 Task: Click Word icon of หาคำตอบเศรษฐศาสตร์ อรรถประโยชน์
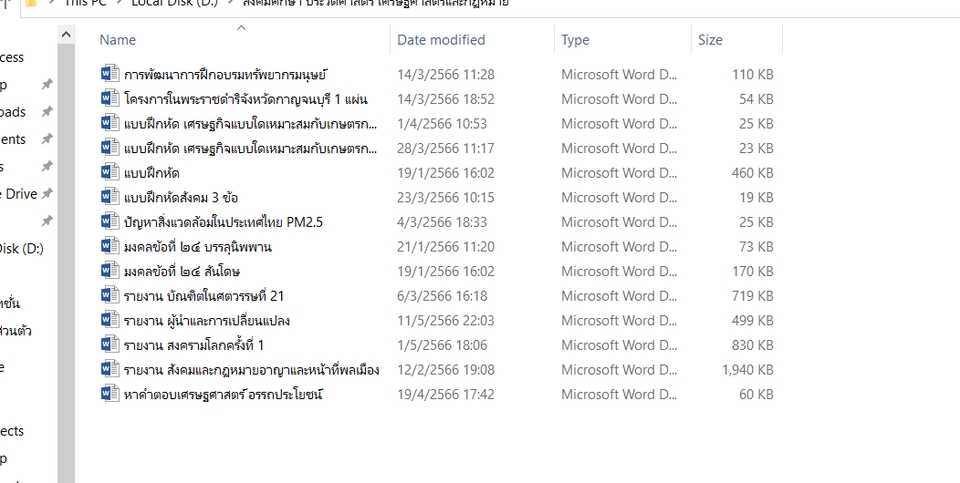tap(110, 394)
